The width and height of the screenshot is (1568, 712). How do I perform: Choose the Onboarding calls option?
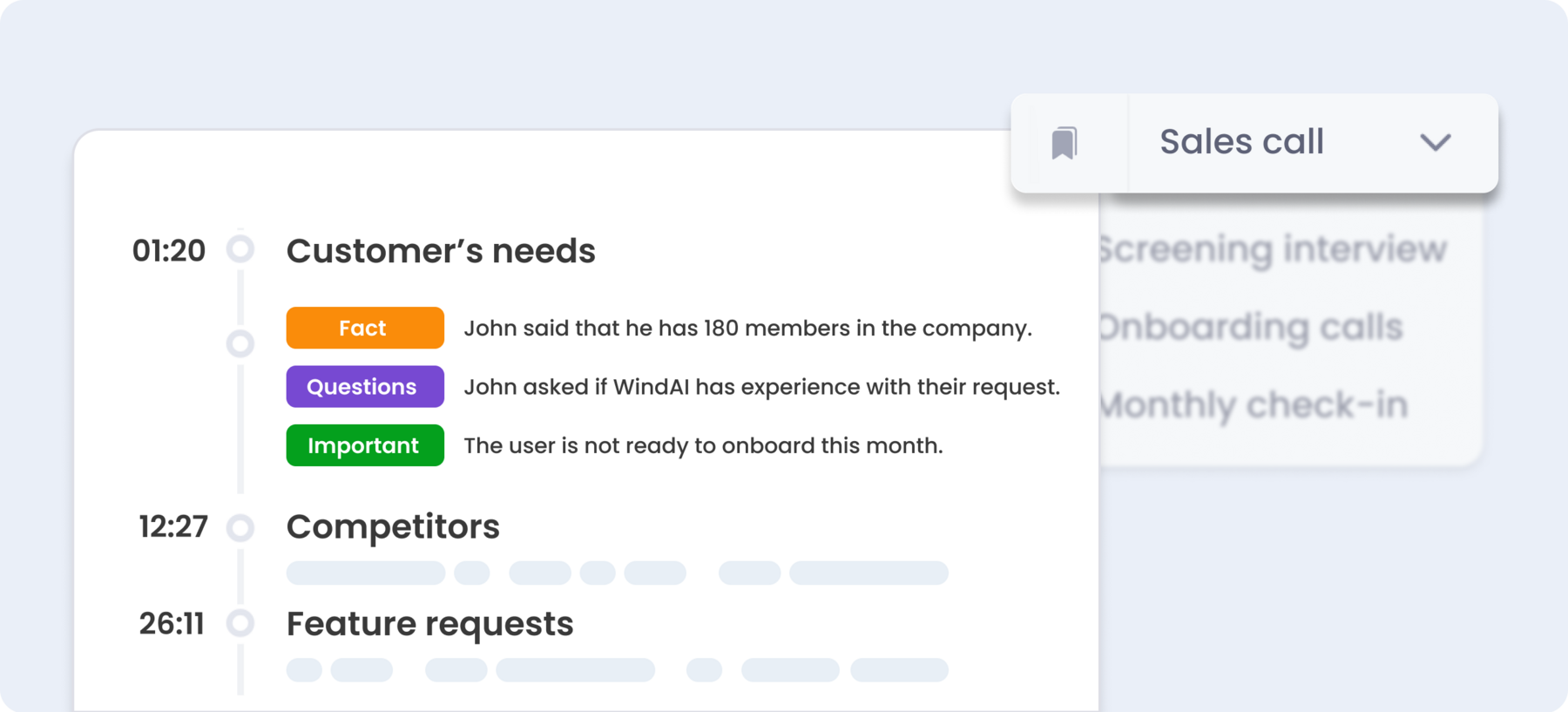click(1251, 328)
